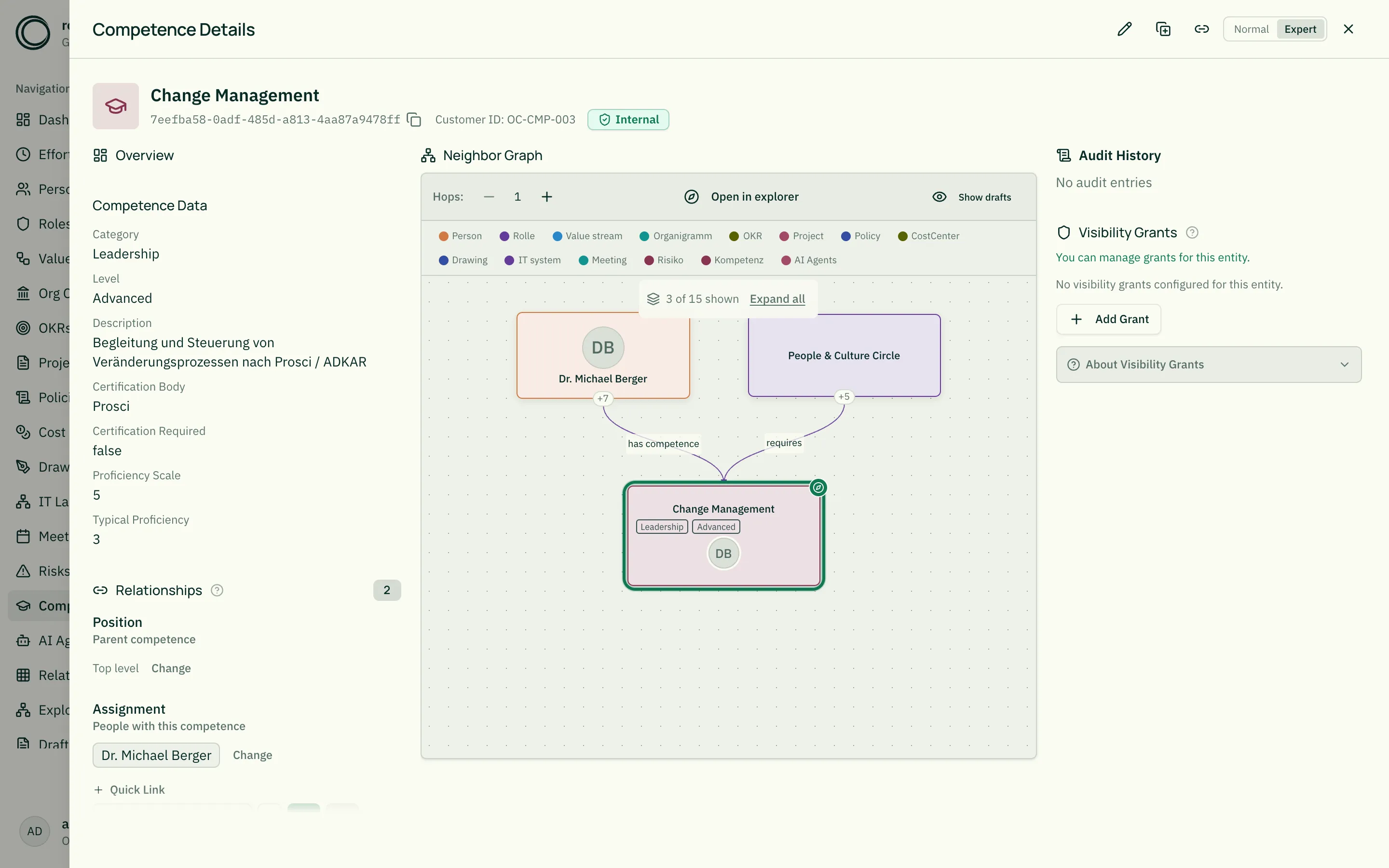Click the explorer compass badge on Change Management node
Viewport: 1389px width, 868px height.
[818, 488]
